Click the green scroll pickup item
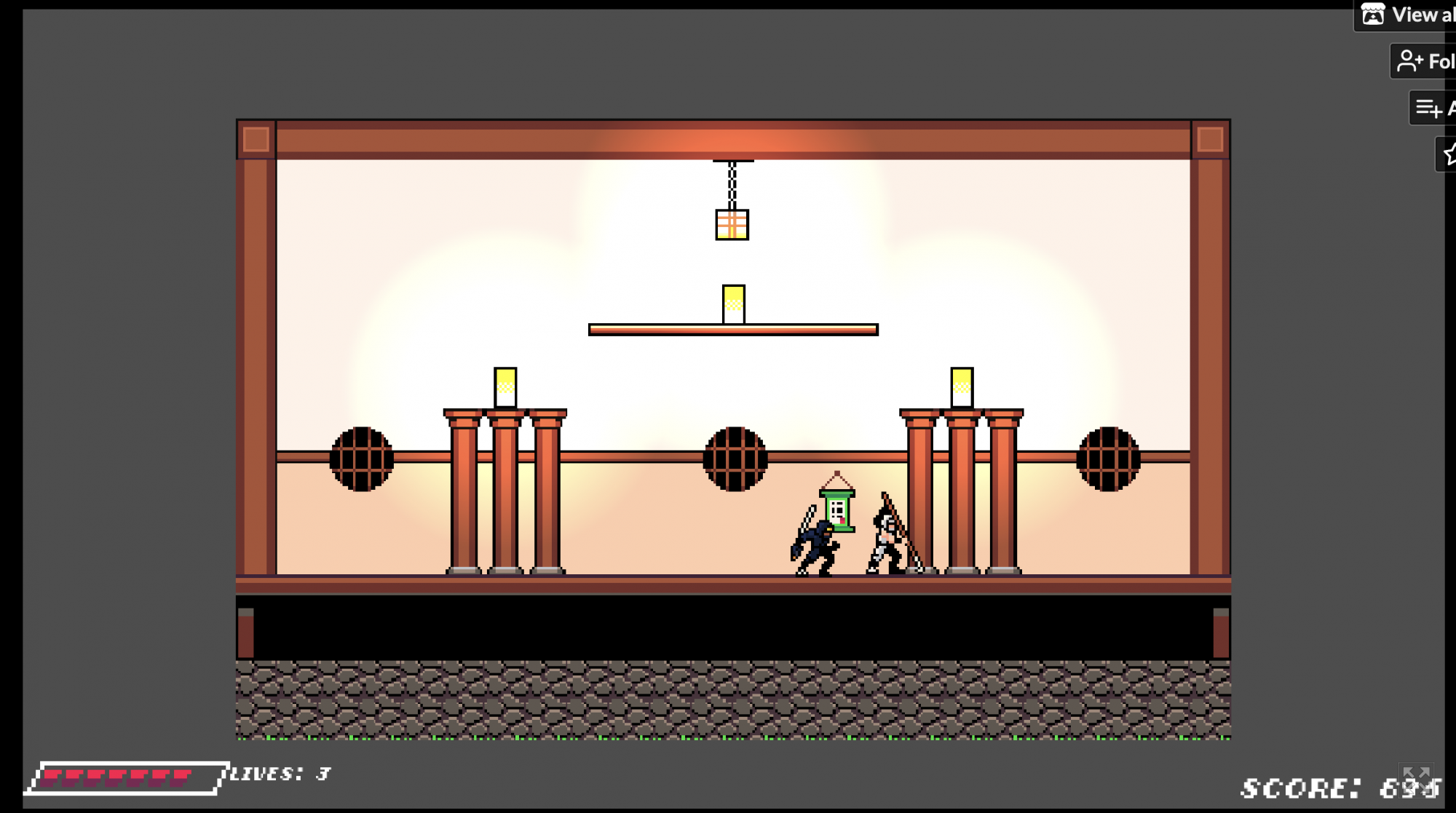The width and height of the screenshot is (1456, 813). [x=837, y=509]
